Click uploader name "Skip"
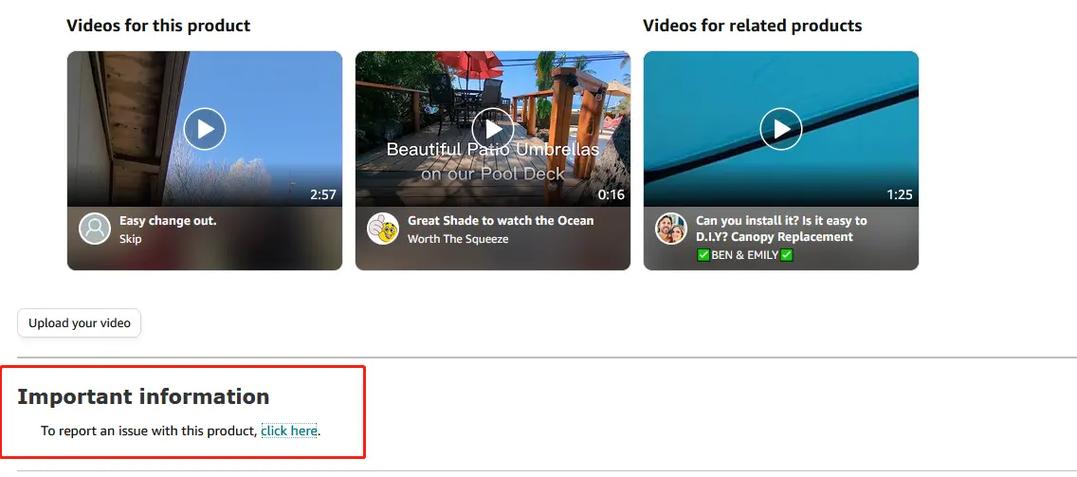1077x477 pixels. 131,239
